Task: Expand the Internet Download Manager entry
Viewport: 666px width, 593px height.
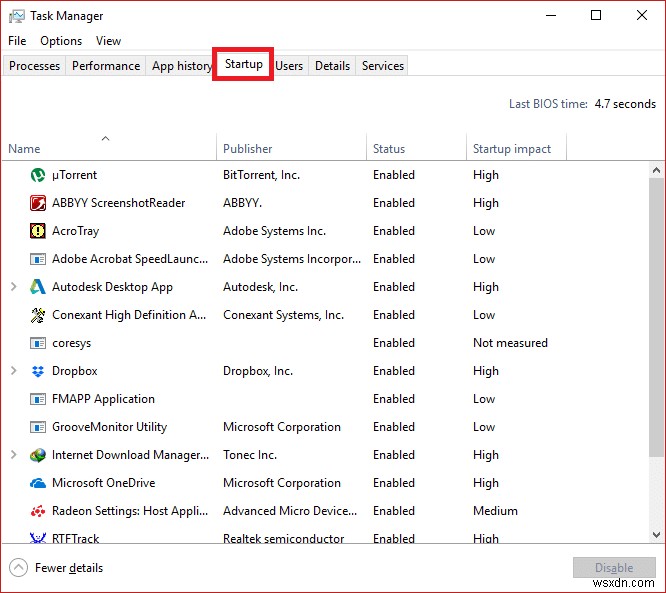Action: click(x=14, y=455)
